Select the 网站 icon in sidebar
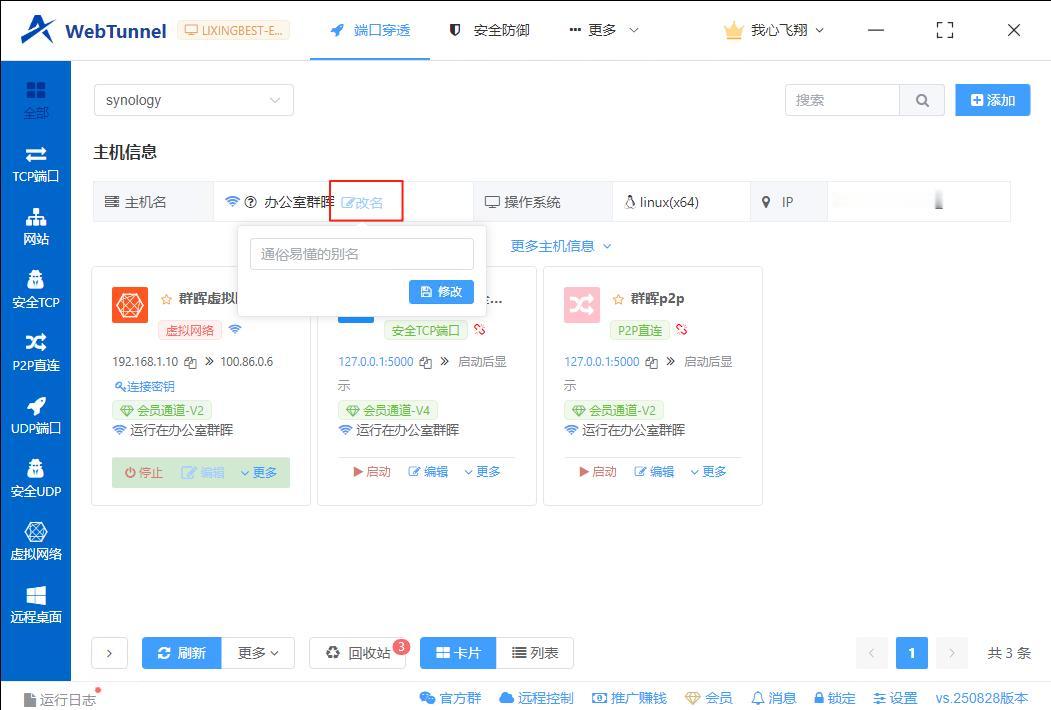The image size is (1051, 710). pyautogui.click(x=36, y=228)
